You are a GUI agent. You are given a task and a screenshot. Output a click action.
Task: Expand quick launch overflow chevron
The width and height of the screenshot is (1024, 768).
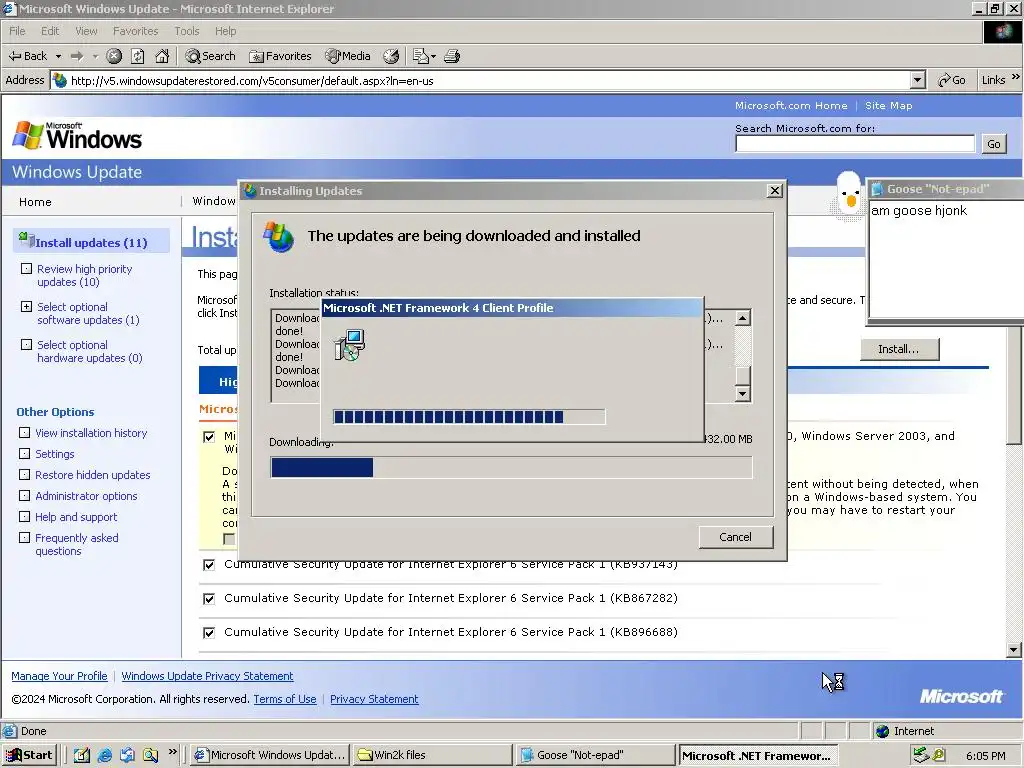click(172, 752)
